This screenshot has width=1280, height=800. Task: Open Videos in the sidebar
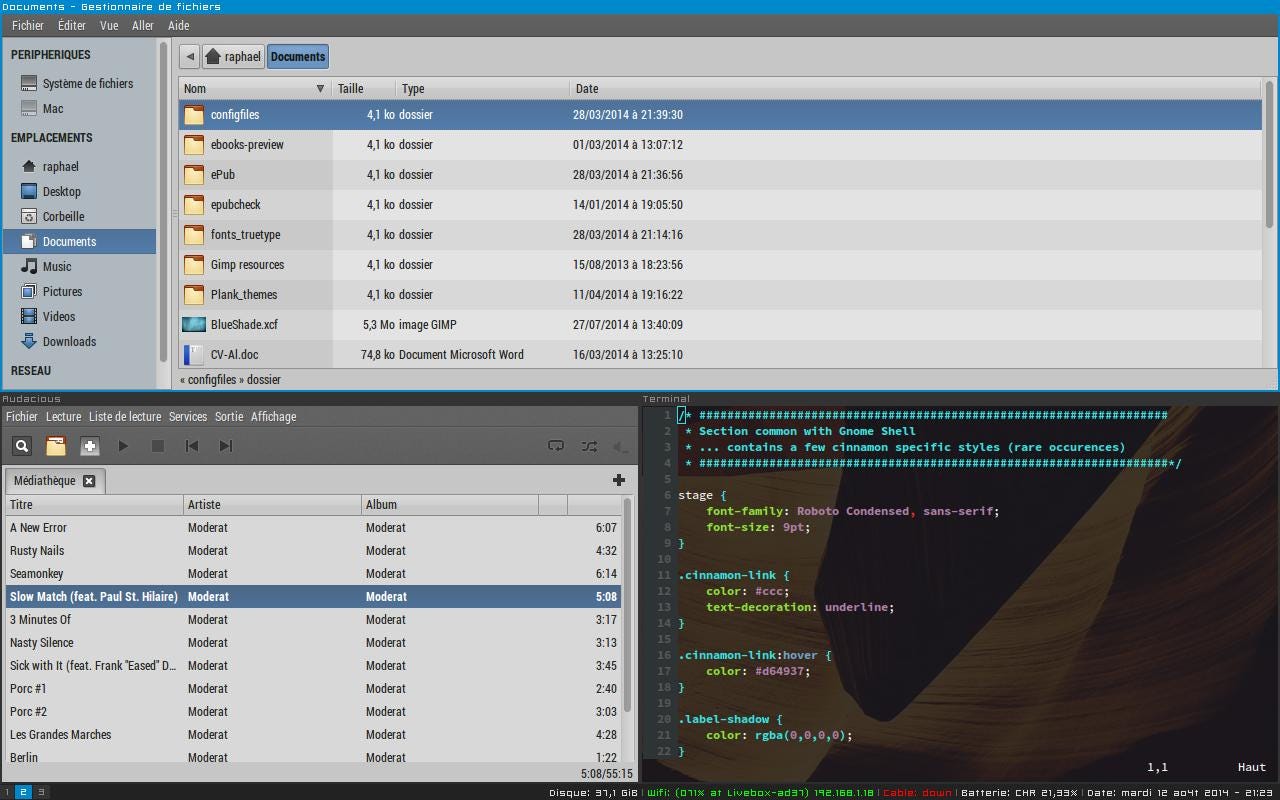79,317
